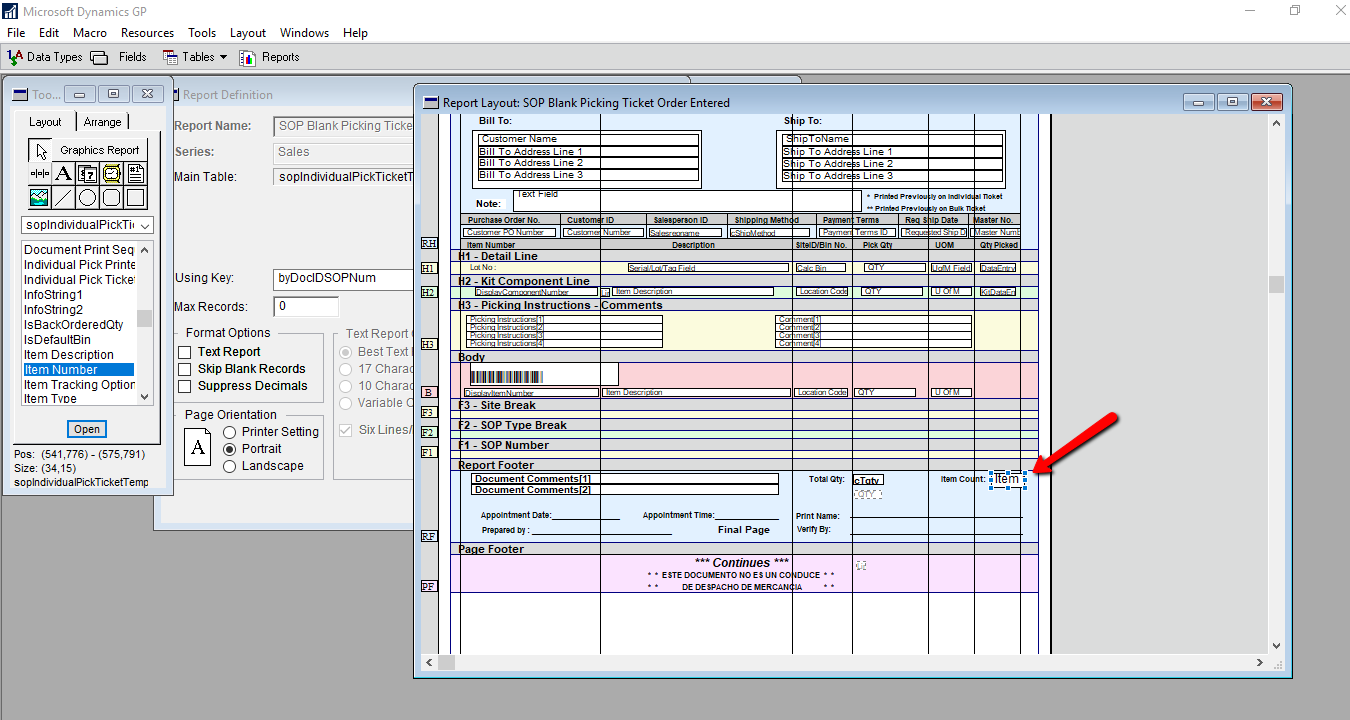
Task: Select the line drawing tool in Toolbox
Action: [64, 197]
